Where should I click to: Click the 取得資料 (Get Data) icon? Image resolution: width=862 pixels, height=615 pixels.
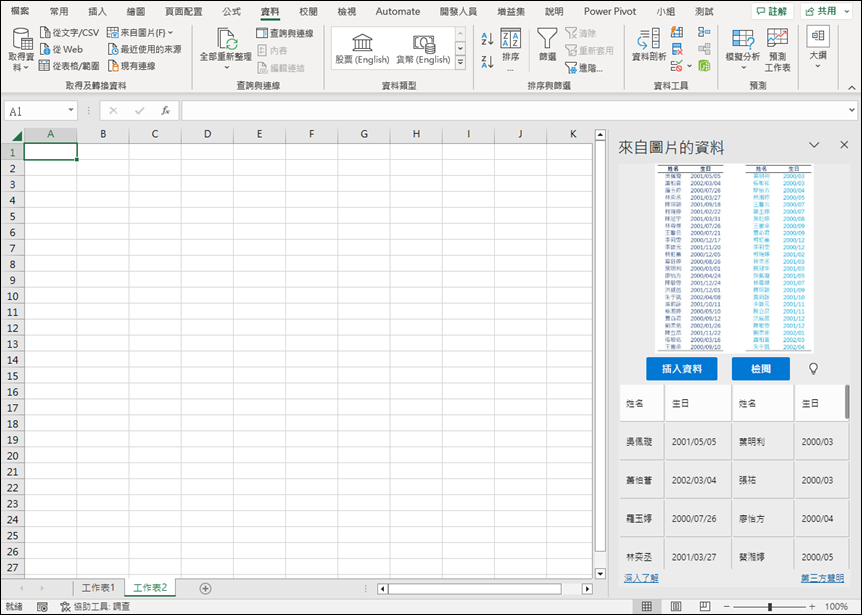(x=21, y=40)
